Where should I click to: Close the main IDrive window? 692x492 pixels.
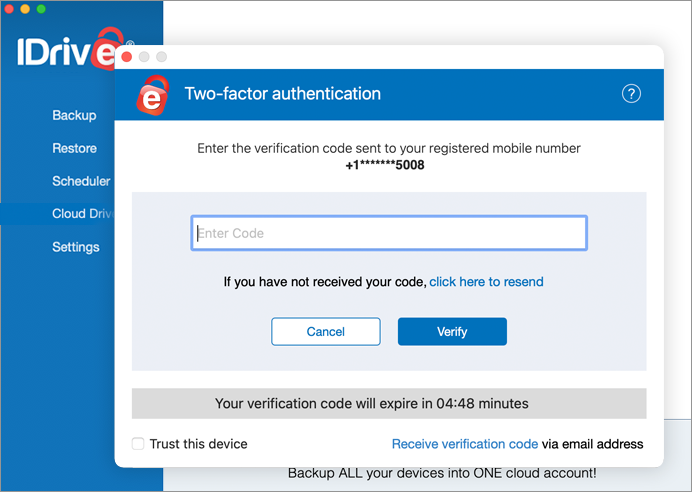(x=8, y=9)
